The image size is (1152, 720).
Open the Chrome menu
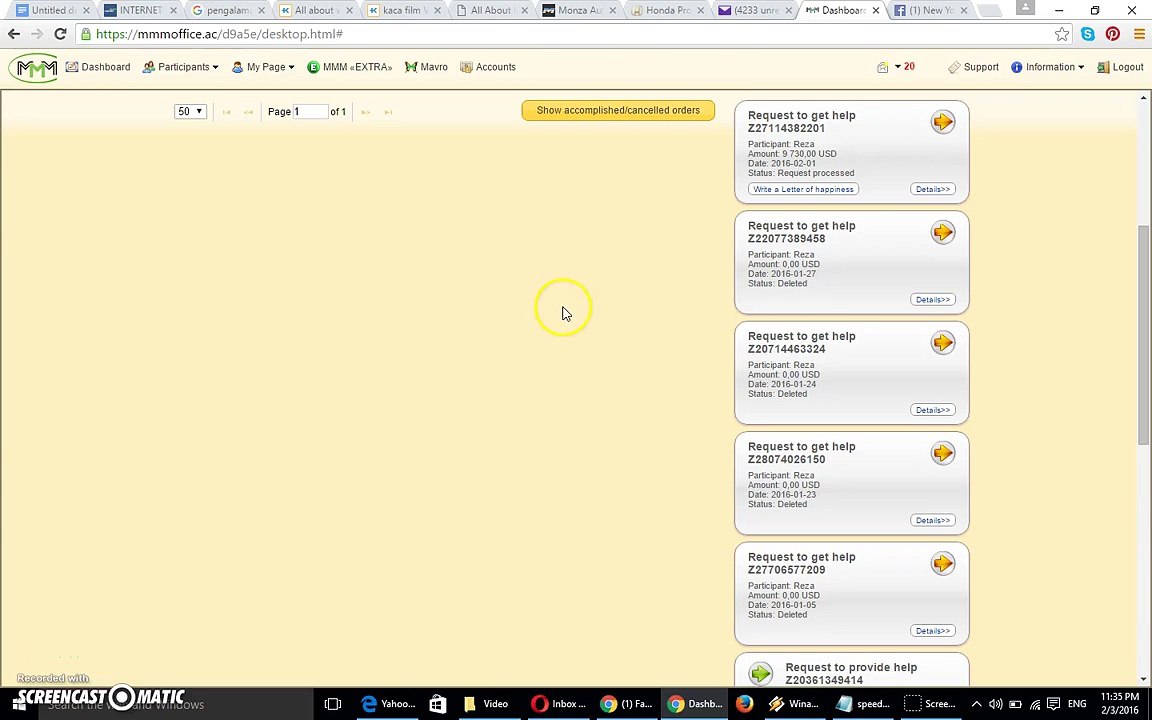pos(1138,34)
